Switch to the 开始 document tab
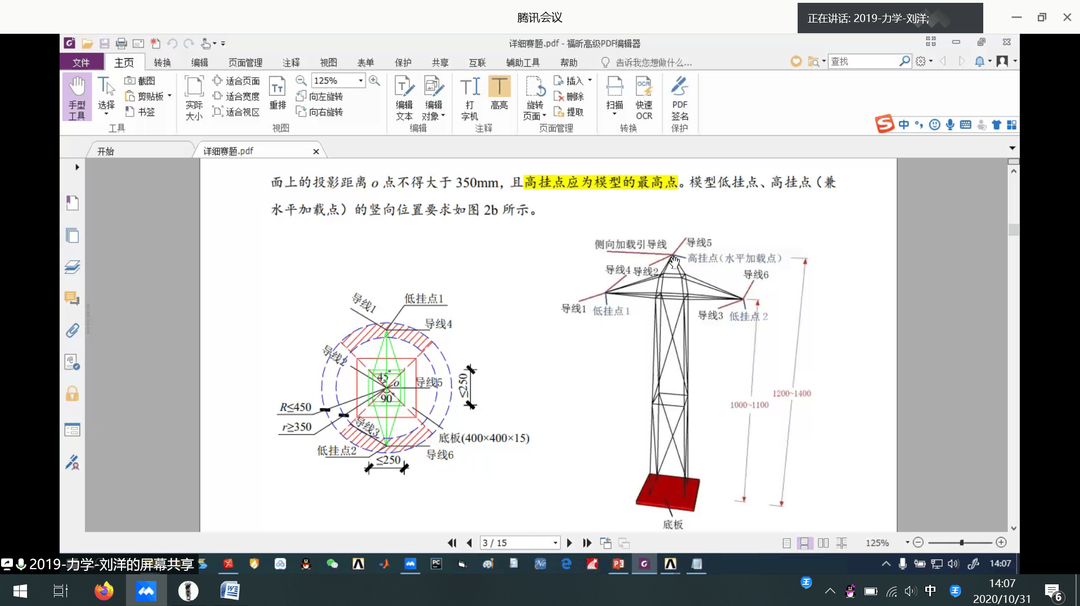The width and height of the screenshot is (1080, 606). [106, 151]
